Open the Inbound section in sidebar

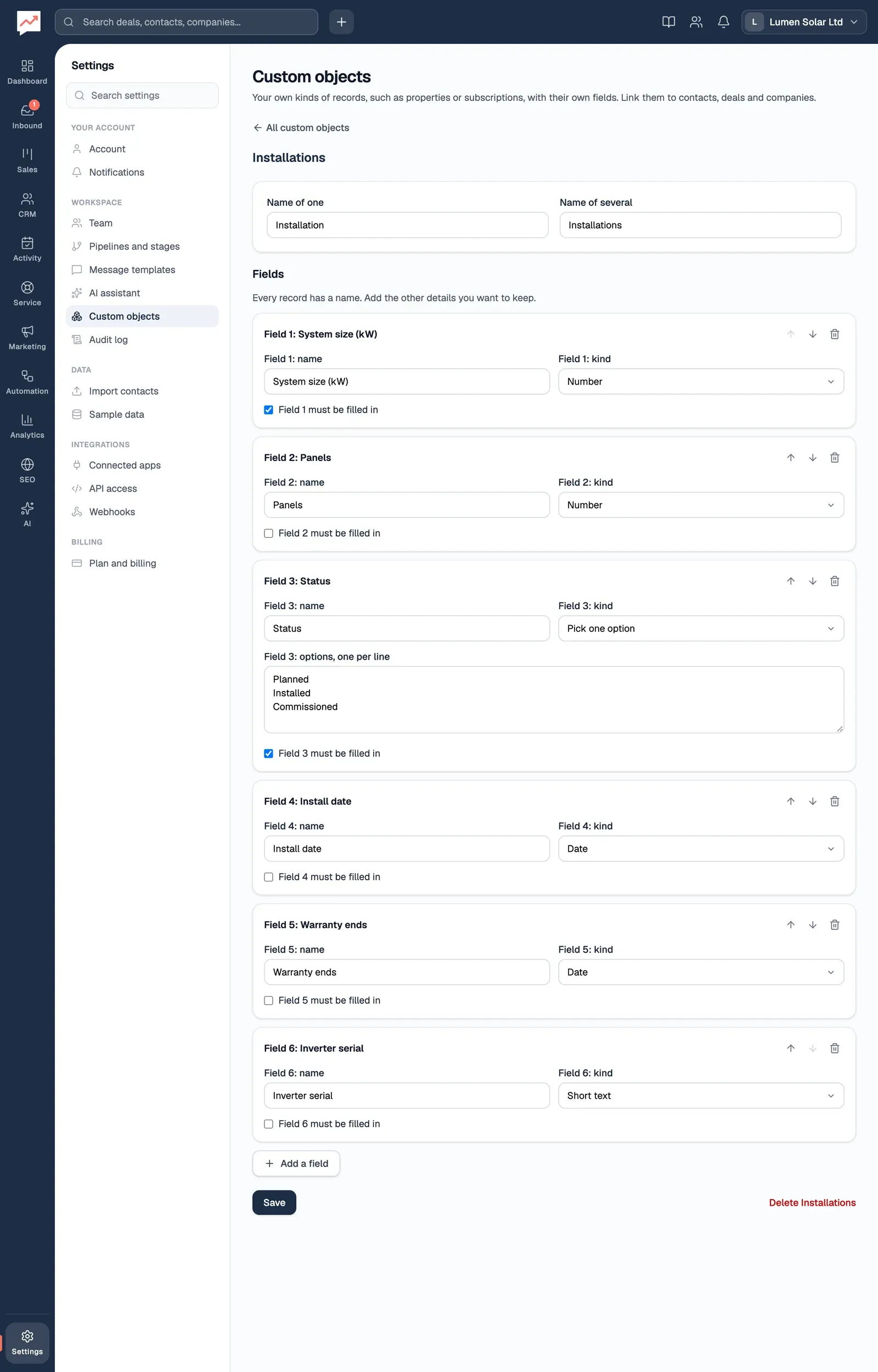(x=27, y=116)
